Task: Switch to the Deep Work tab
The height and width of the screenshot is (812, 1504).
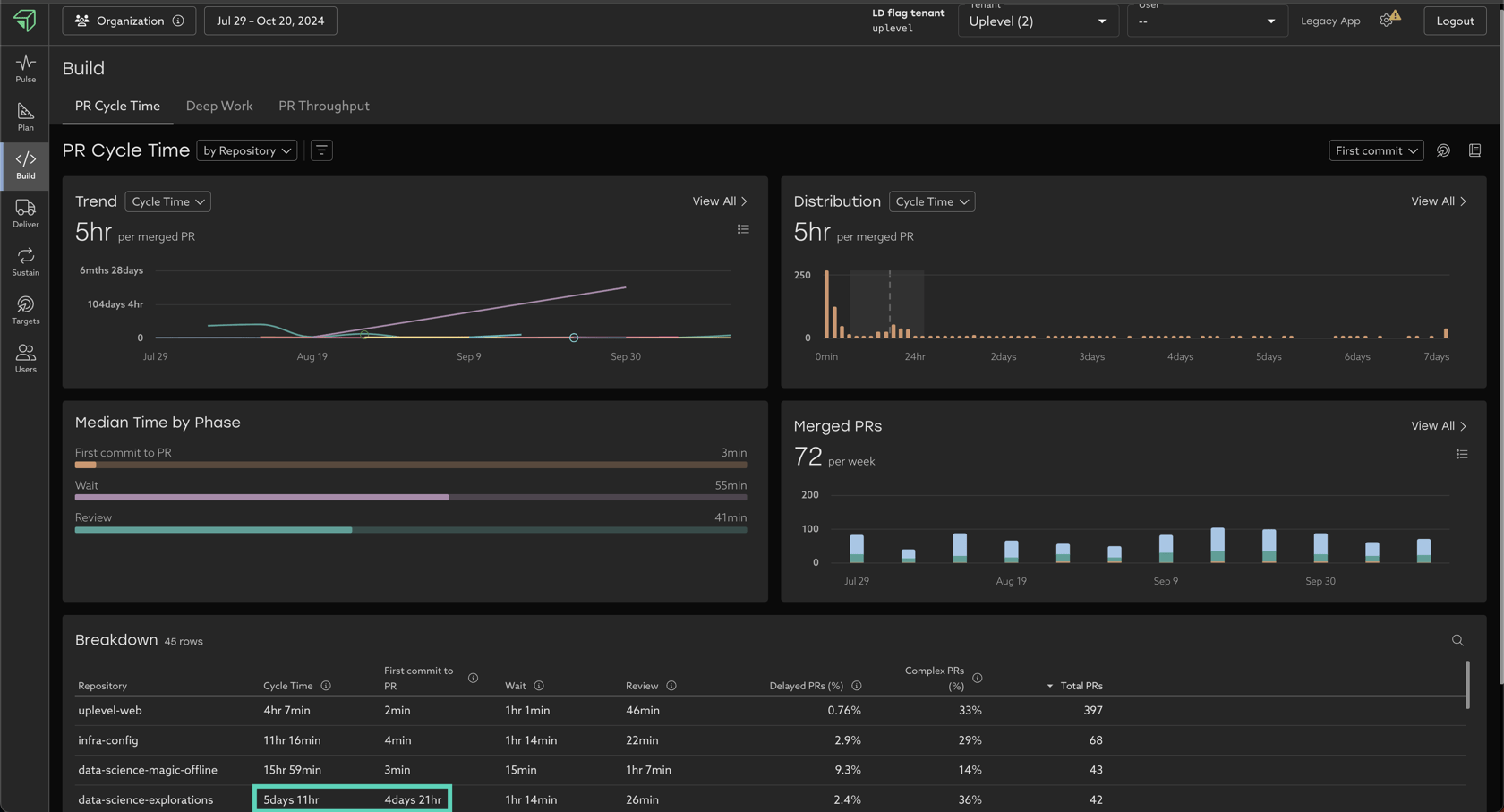Action: coord(219,106)
